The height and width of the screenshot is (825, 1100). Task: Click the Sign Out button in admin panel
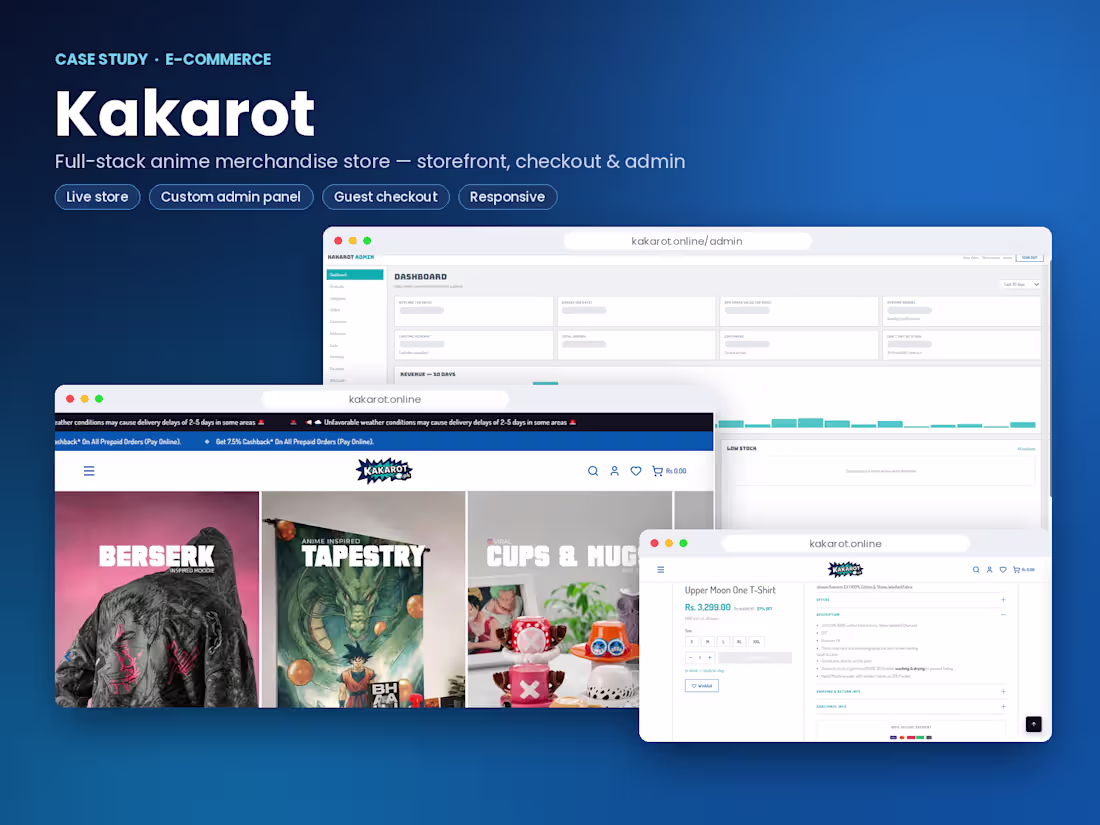(x=1030, y=258)
